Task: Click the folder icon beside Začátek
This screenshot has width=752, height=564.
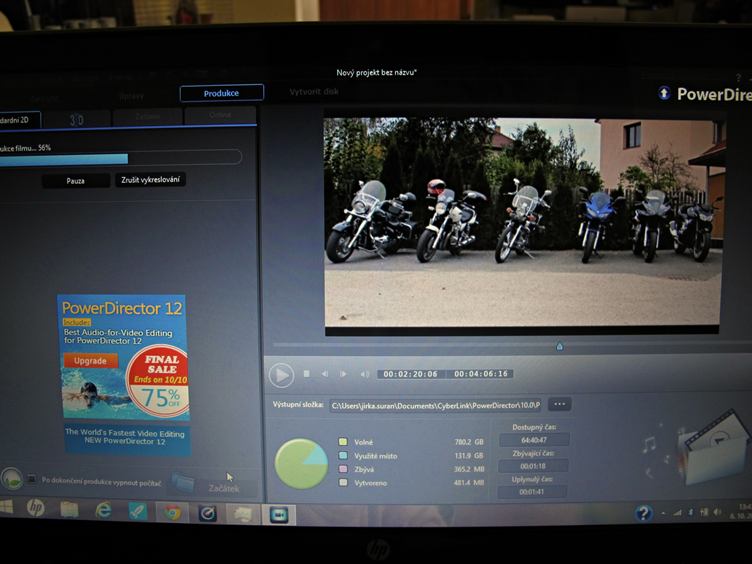Action: pos(183,483)
